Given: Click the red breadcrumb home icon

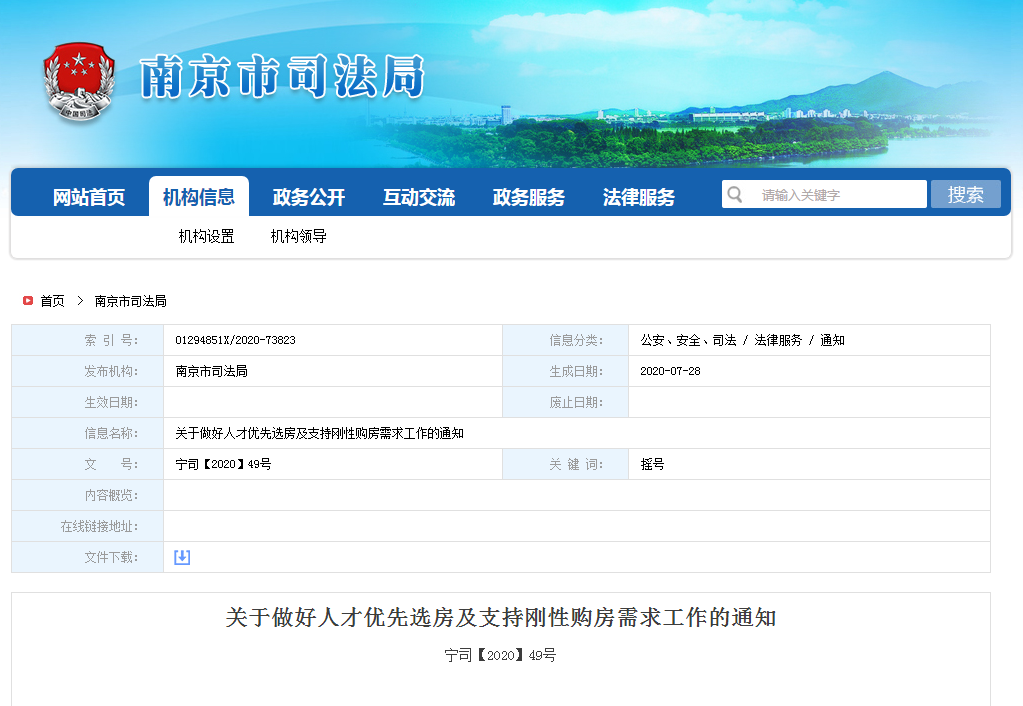Looking at the screenshot, I should pyautogui.click(x=28, y=301).
